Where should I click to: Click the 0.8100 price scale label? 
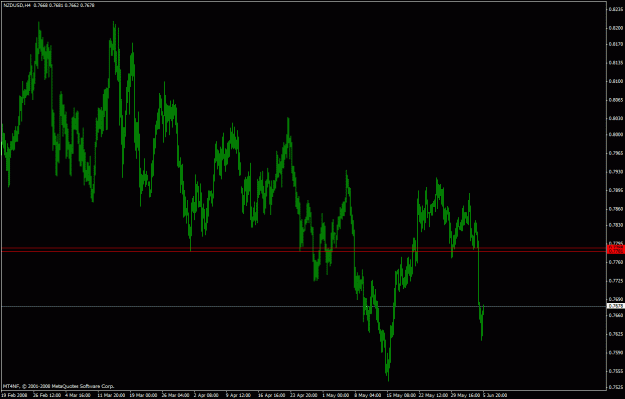pyautogui.click(x=616, y=81)
